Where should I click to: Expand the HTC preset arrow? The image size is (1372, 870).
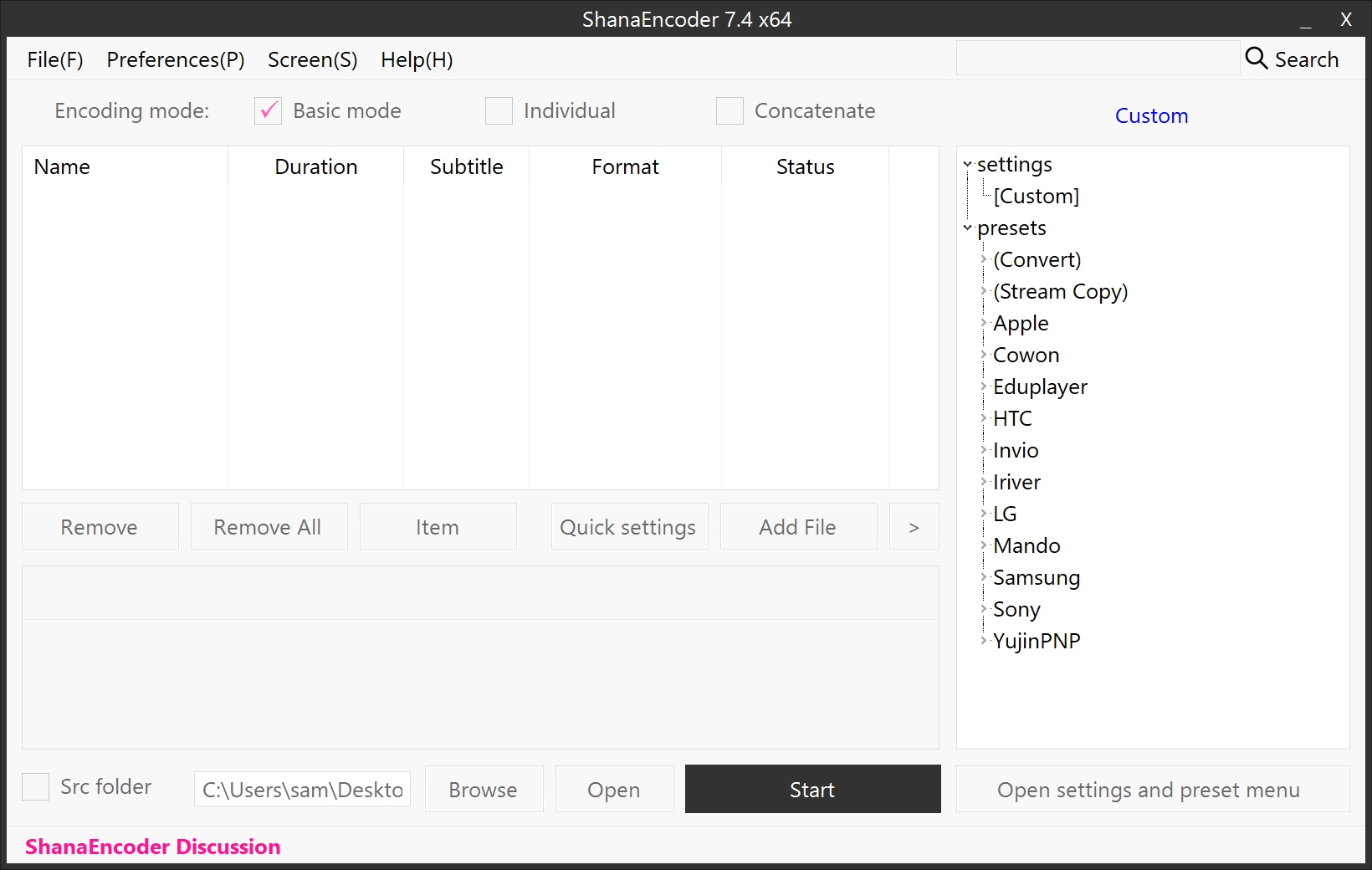pos(984,418)
